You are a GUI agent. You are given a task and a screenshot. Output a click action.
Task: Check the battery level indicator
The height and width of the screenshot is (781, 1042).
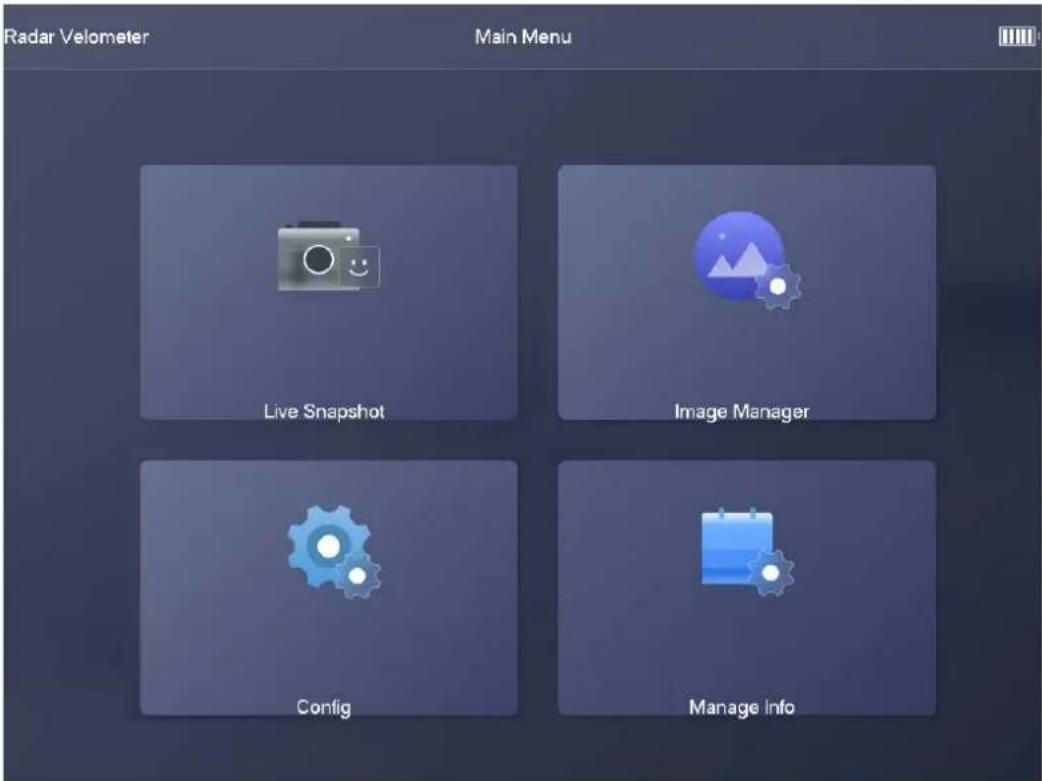click(1017, 37)
